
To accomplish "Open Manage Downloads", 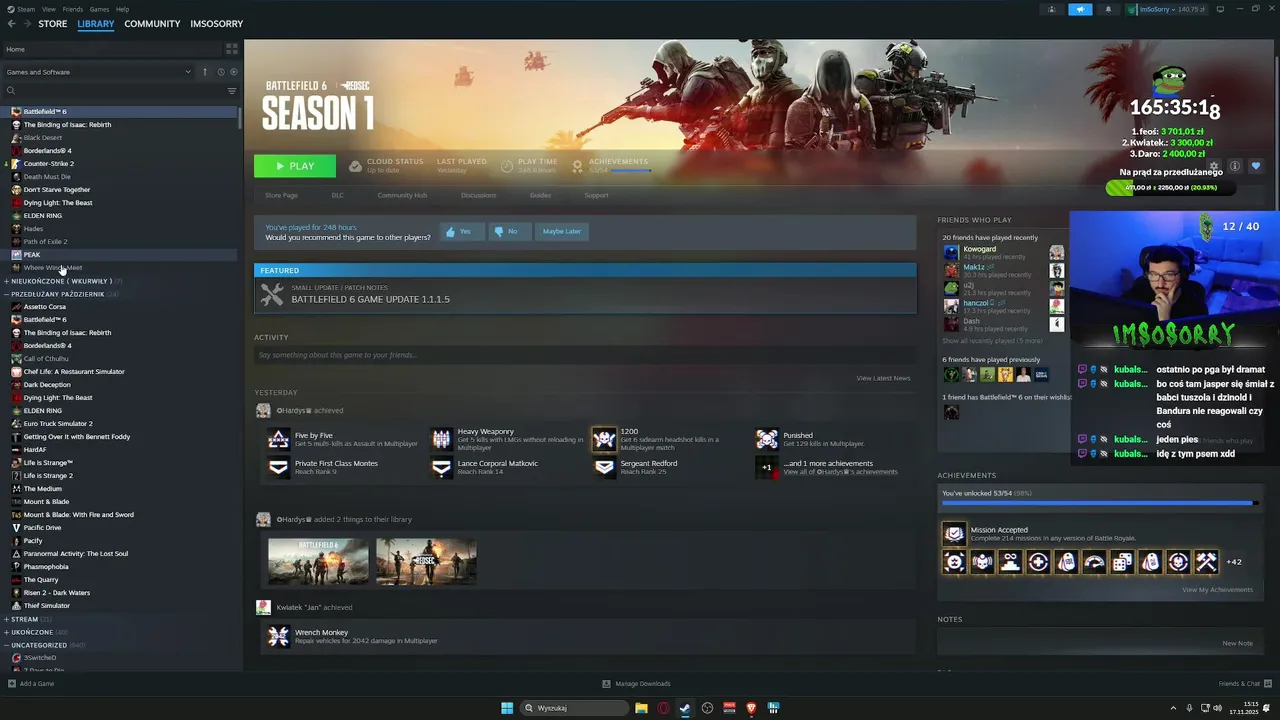I will pyautogui.click(x=636, y=684).
